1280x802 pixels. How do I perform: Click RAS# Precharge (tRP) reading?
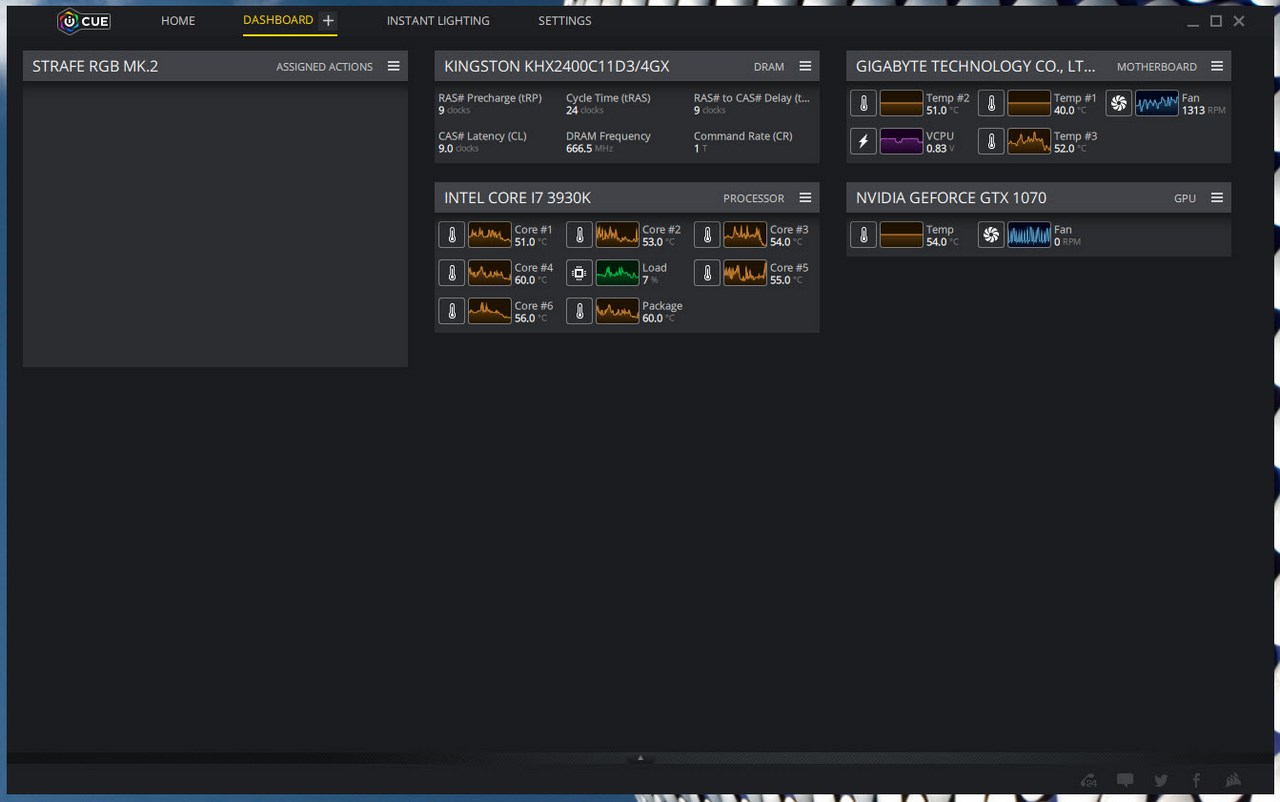pyautogui.click(x=490, y=104)
